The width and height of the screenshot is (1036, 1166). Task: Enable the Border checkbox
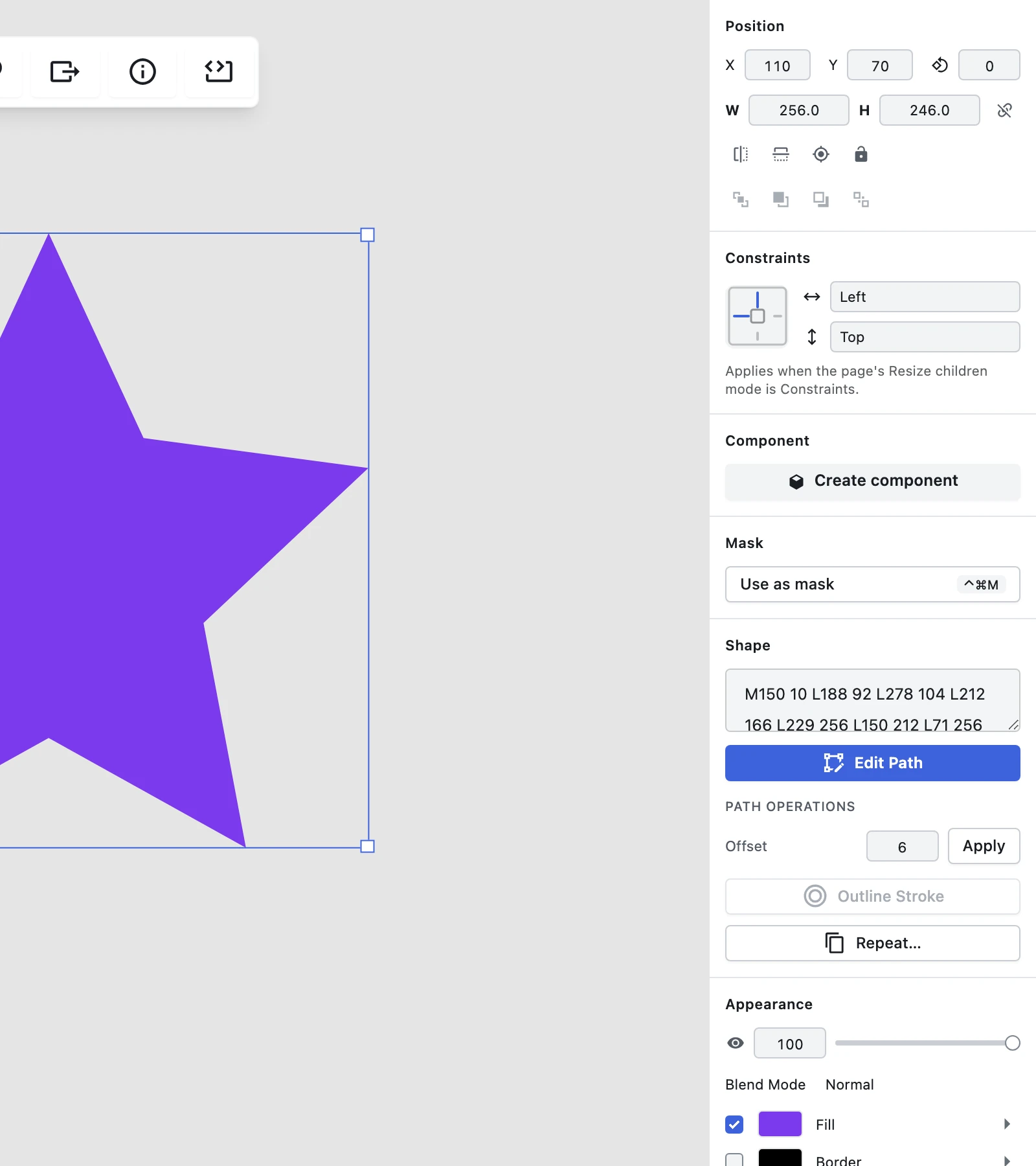coord(734,1160)
